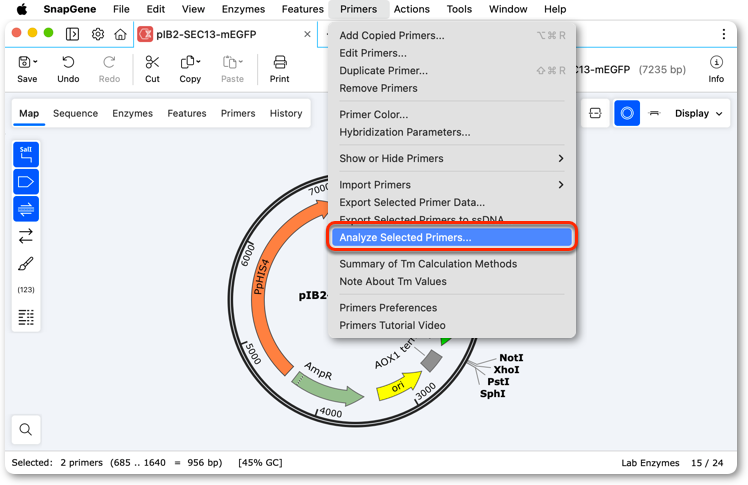This screenshot has width=748, height=485.
Task: Open the Apple menu
Action: 22,9
